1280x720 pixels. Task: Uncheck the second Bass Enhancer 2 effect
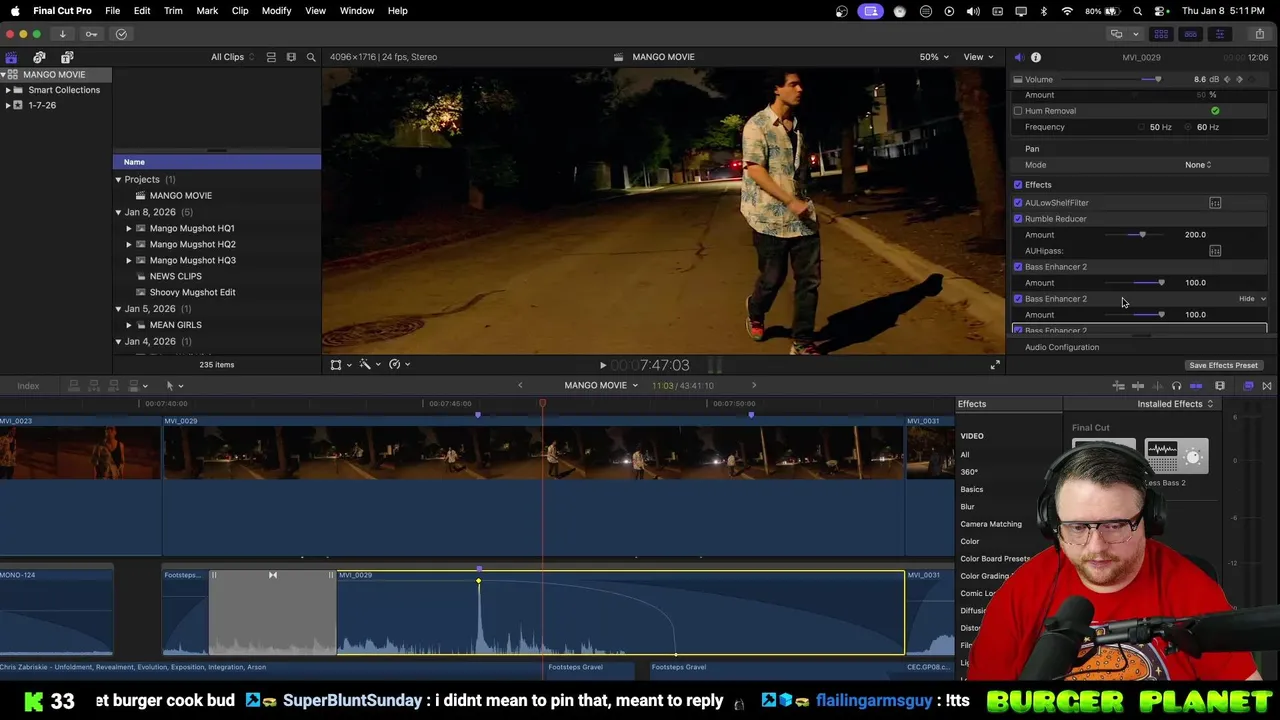click(x=1018, y=299)
